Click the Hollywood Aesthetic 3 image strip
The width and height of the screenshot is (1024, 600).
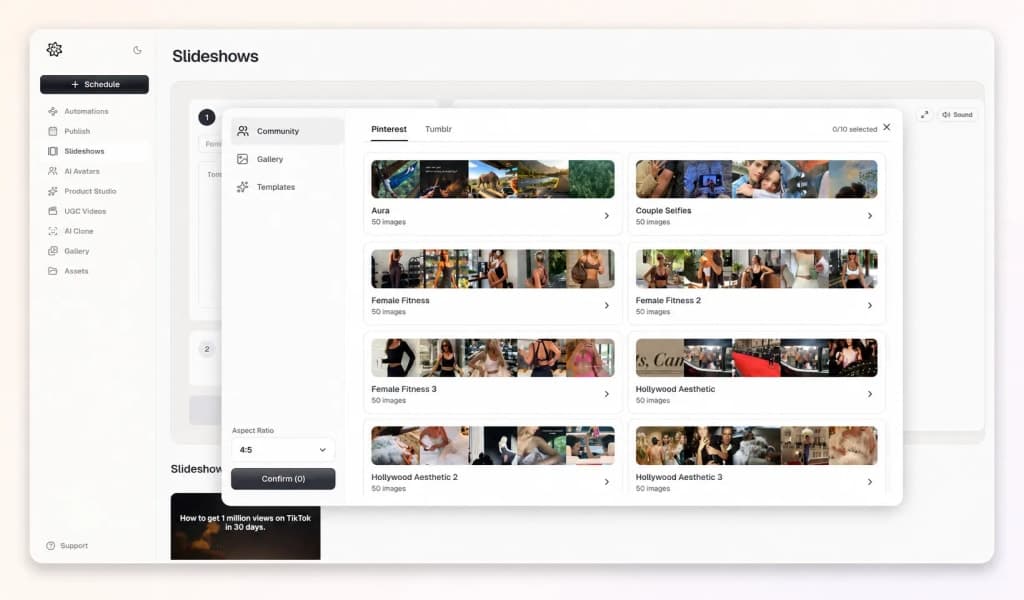click(756, 445)
